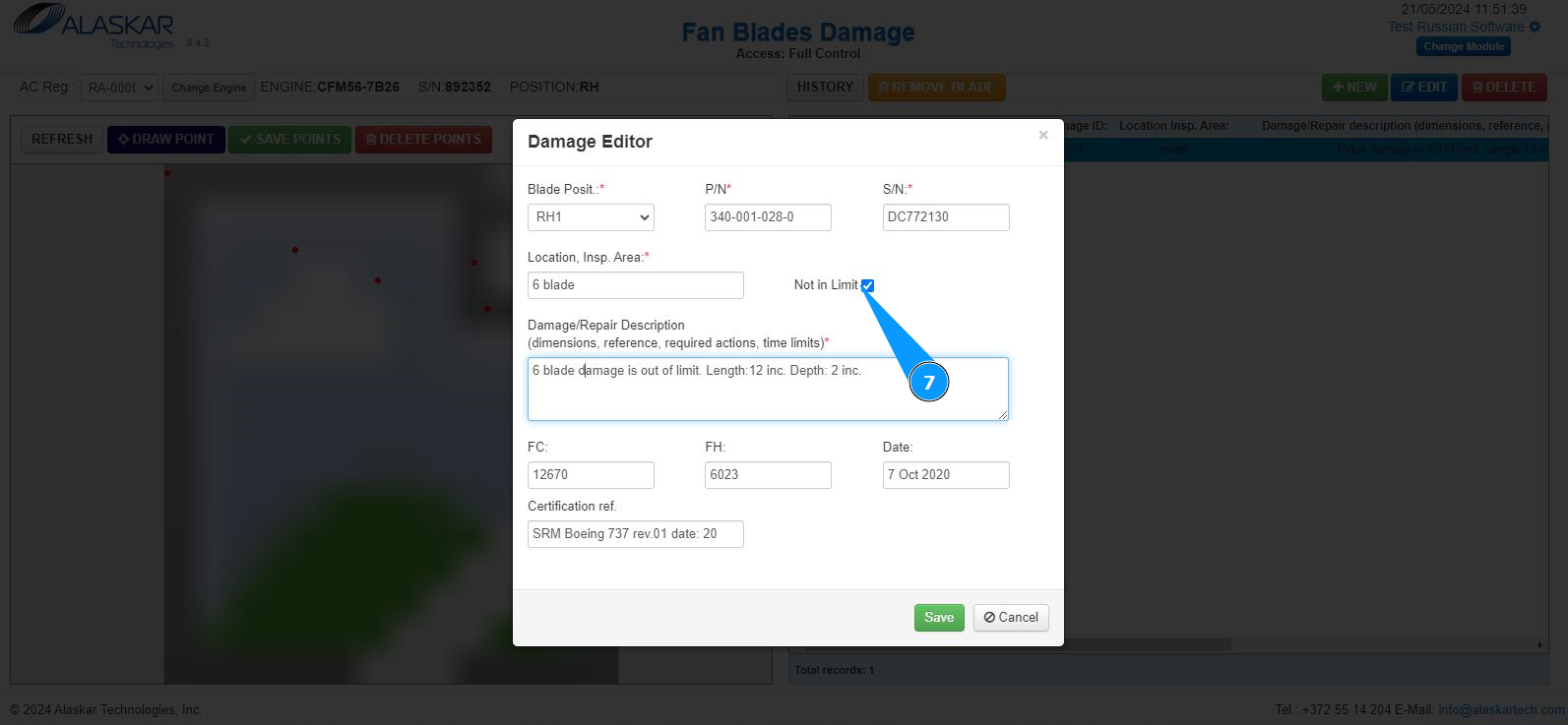Open the History view
Viewport: 1568px width, 725px height.
tap(825, 88)
